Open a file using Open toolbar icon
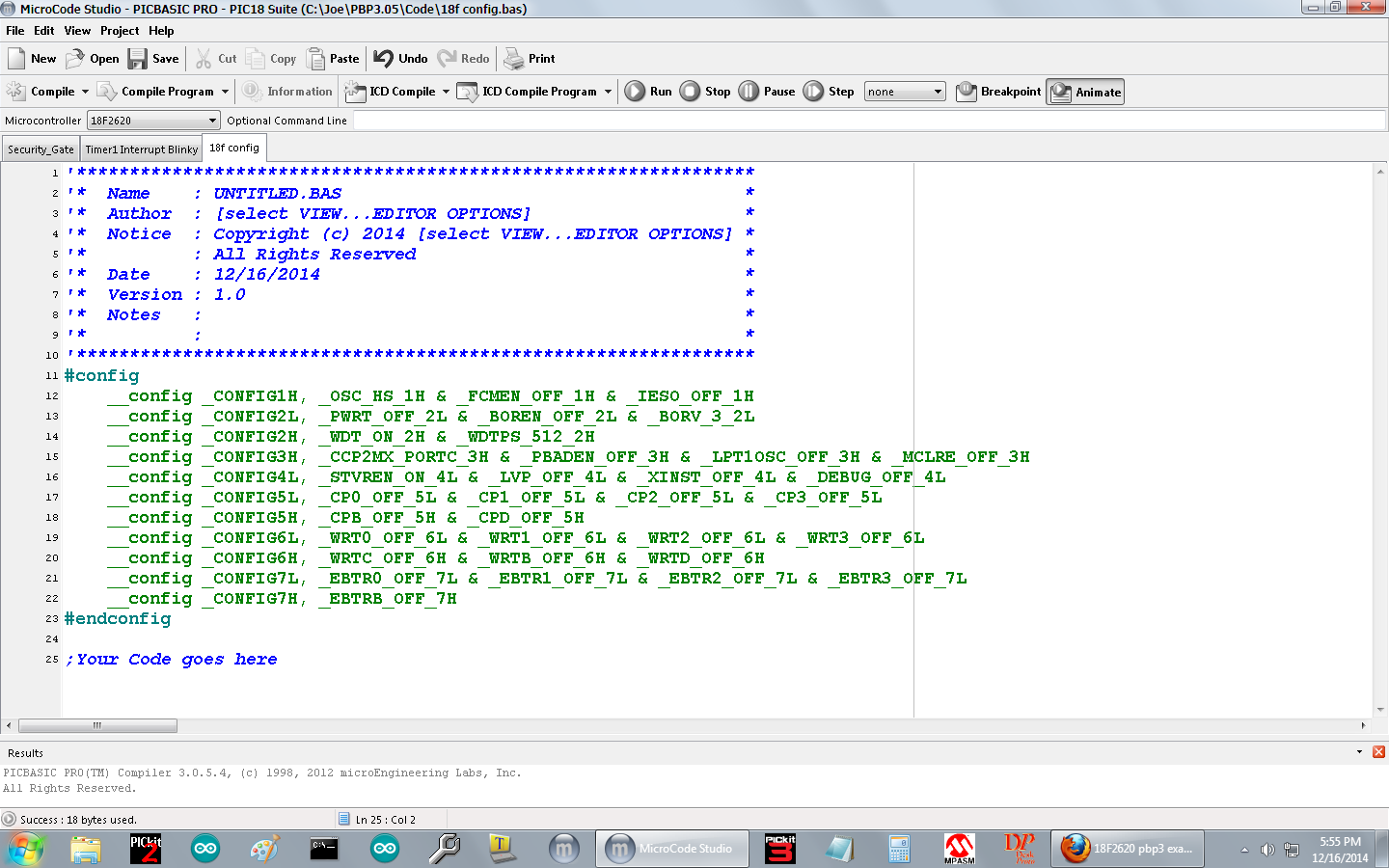 [x=92, y=59]
